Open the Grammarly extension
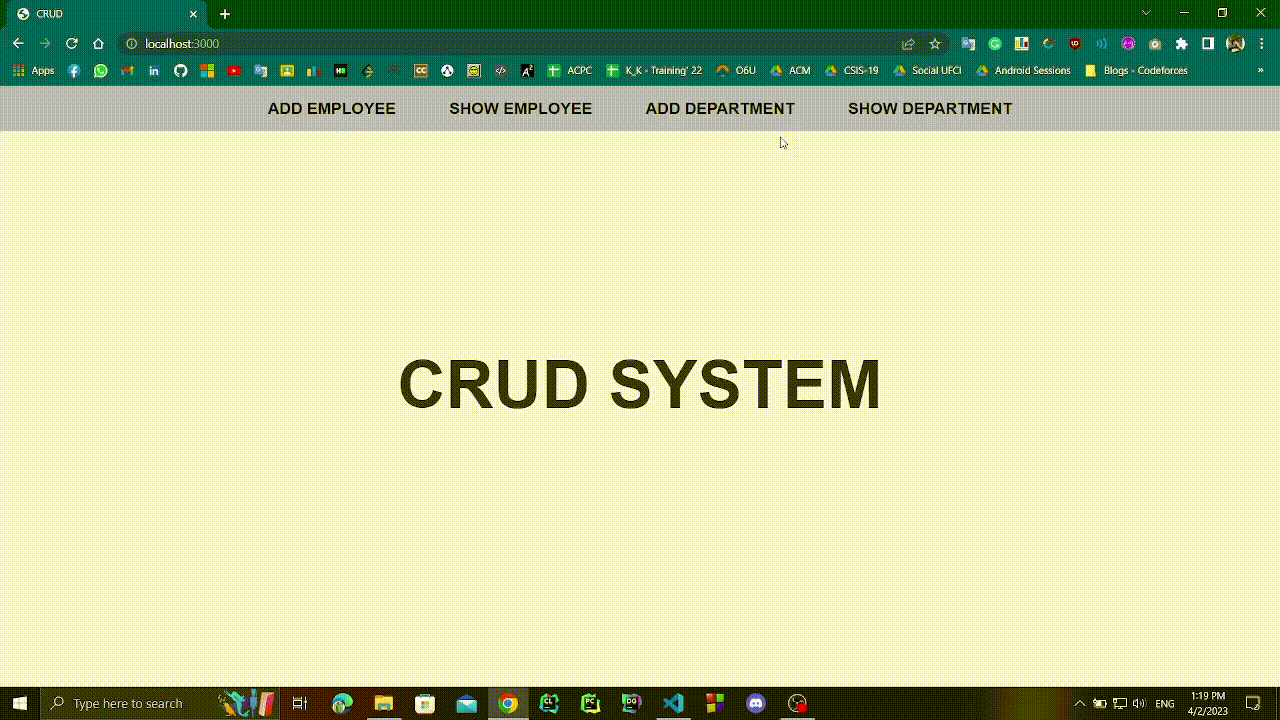This screenshot has width=1280, height=720. (x=995, y=44)
